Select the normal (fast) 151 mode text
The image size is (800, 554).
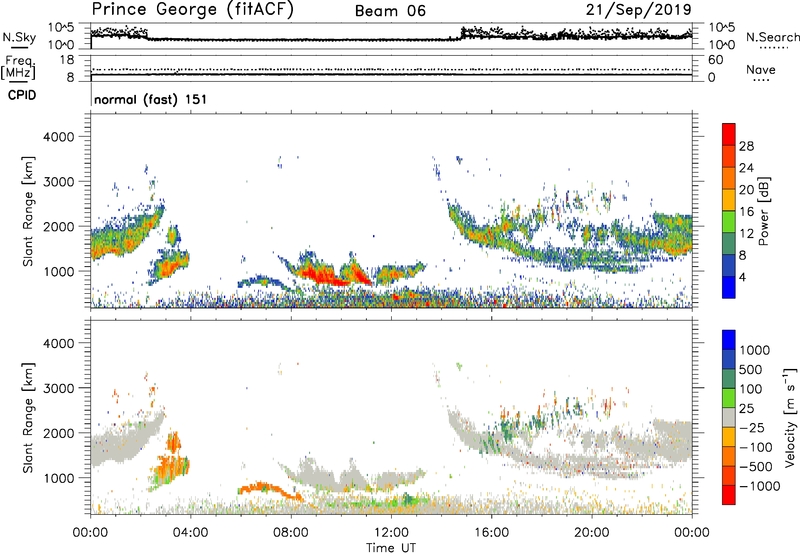tap(151, 99)
